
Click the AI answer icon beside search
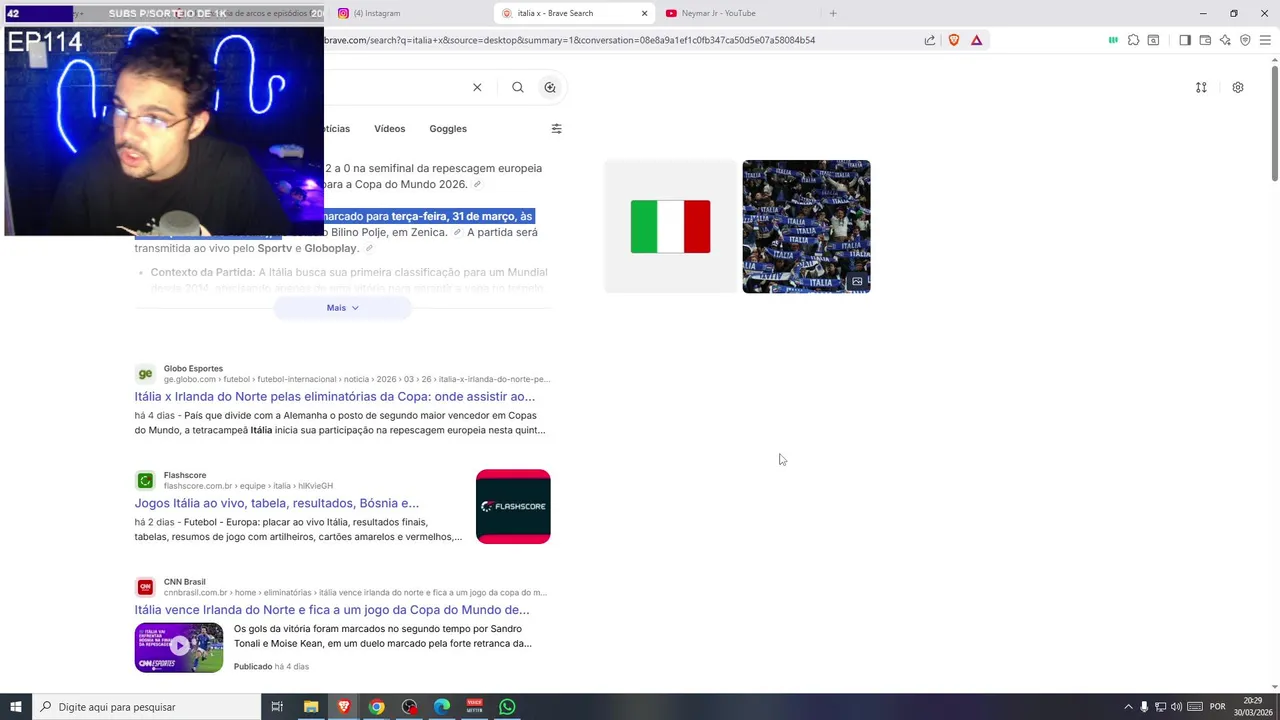pos(550,87)
